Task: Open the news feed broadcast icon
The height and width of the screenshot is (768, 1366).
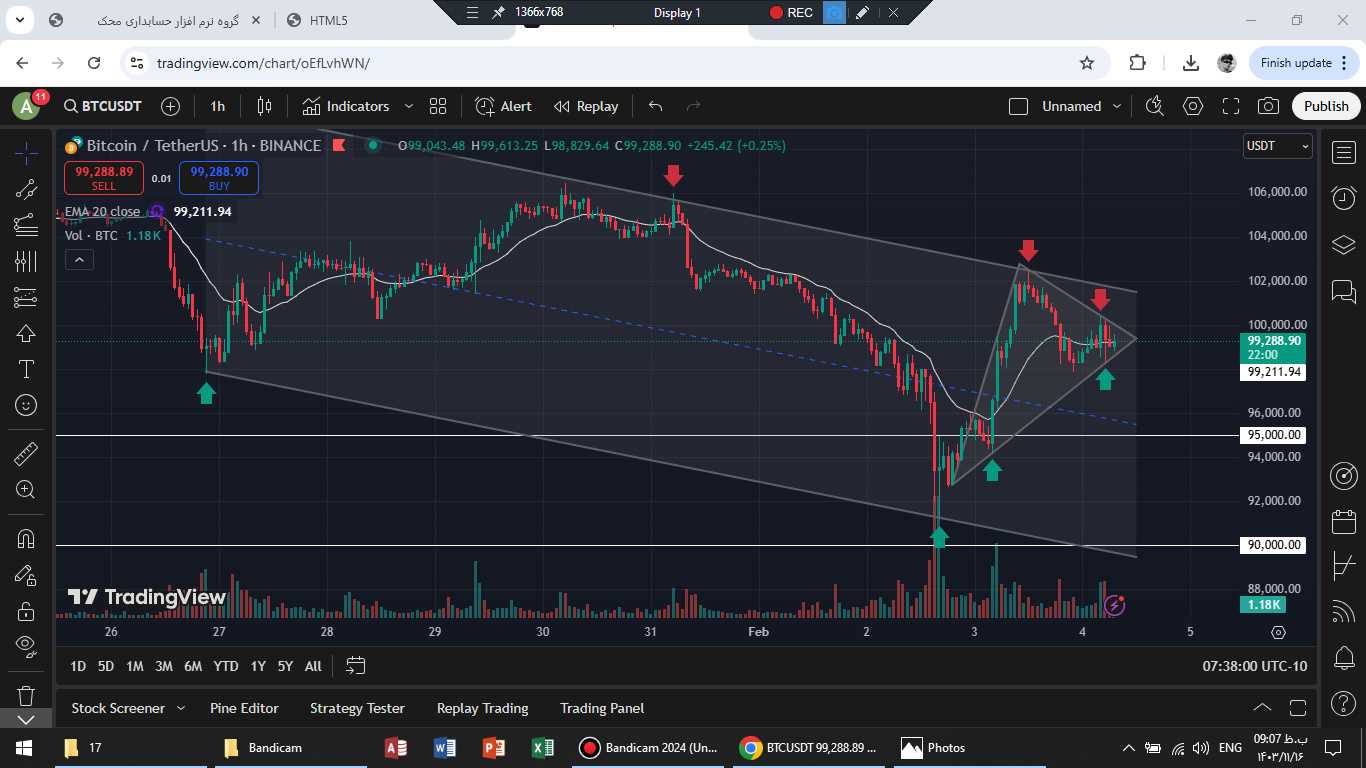Action: click(1344, 612)
